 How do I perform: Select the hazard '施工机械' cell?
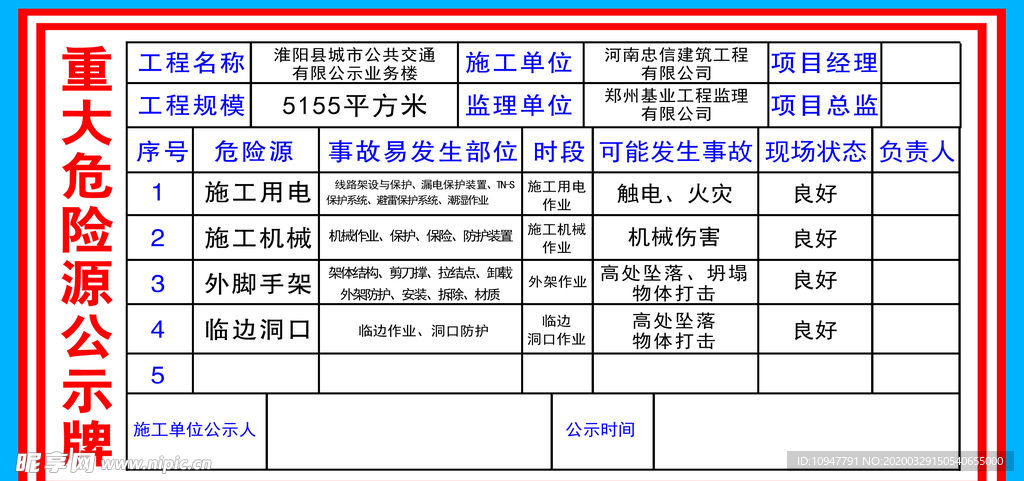click(258, 239)
